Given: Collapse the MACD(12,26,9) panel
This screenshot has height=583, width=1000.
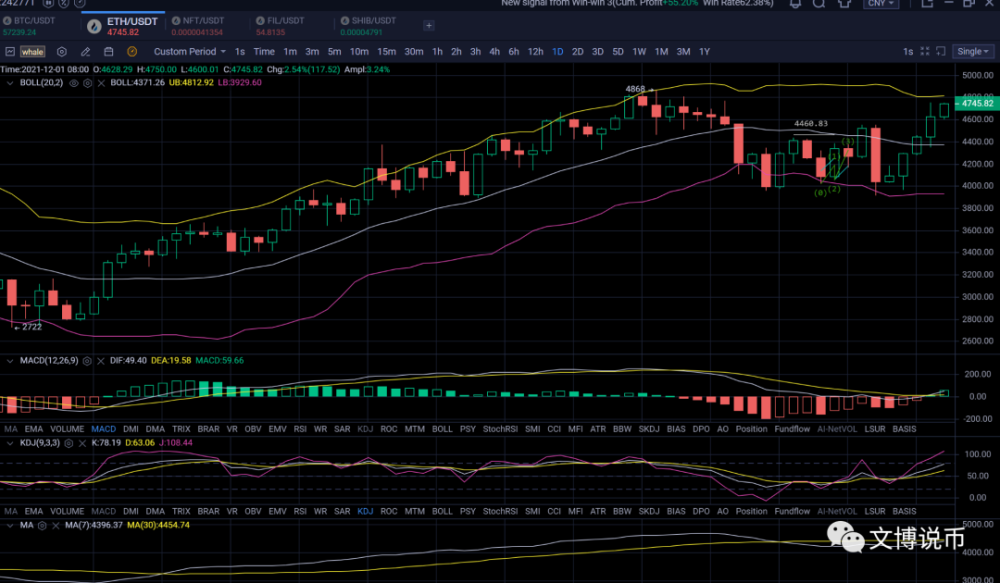Looking at the screenshot, I should (10, 361).
